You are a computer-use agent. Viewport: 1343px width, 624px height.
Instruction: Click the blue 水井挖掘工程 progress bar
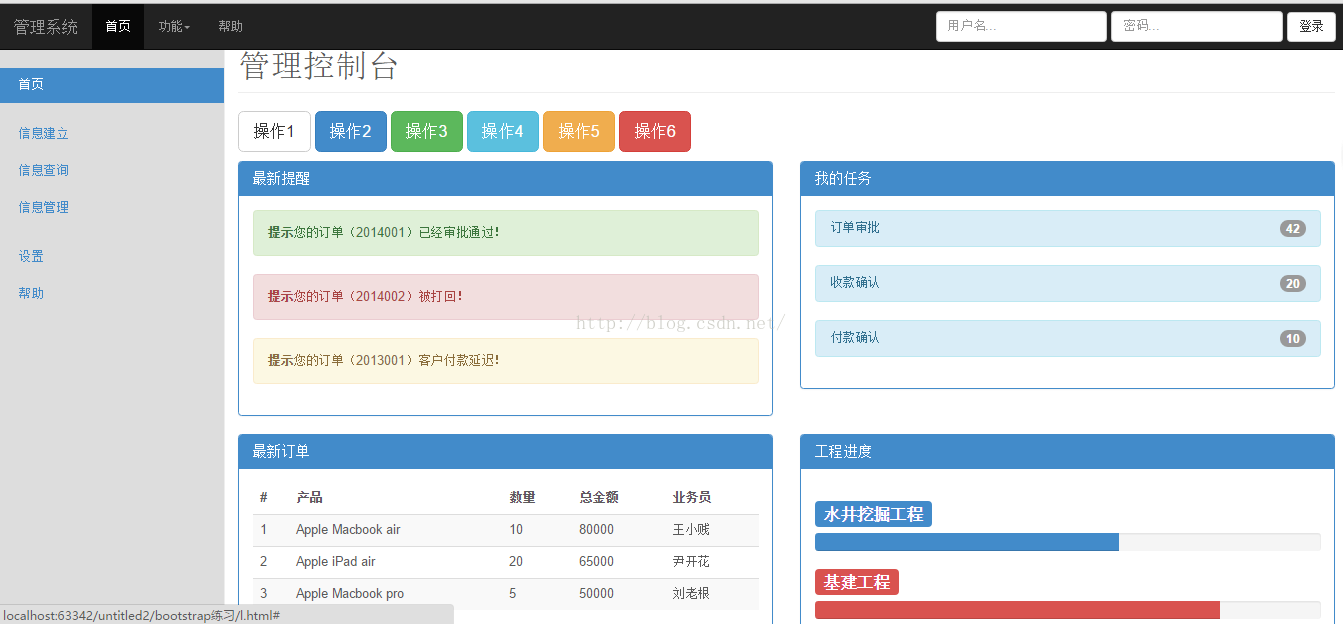click(x=967, y=542)
